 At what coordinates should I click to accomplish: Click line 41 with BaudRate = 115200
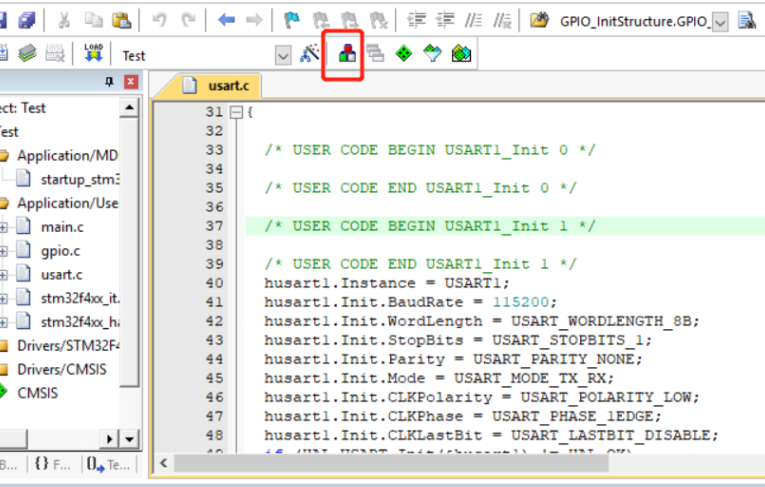pos(410,303)
